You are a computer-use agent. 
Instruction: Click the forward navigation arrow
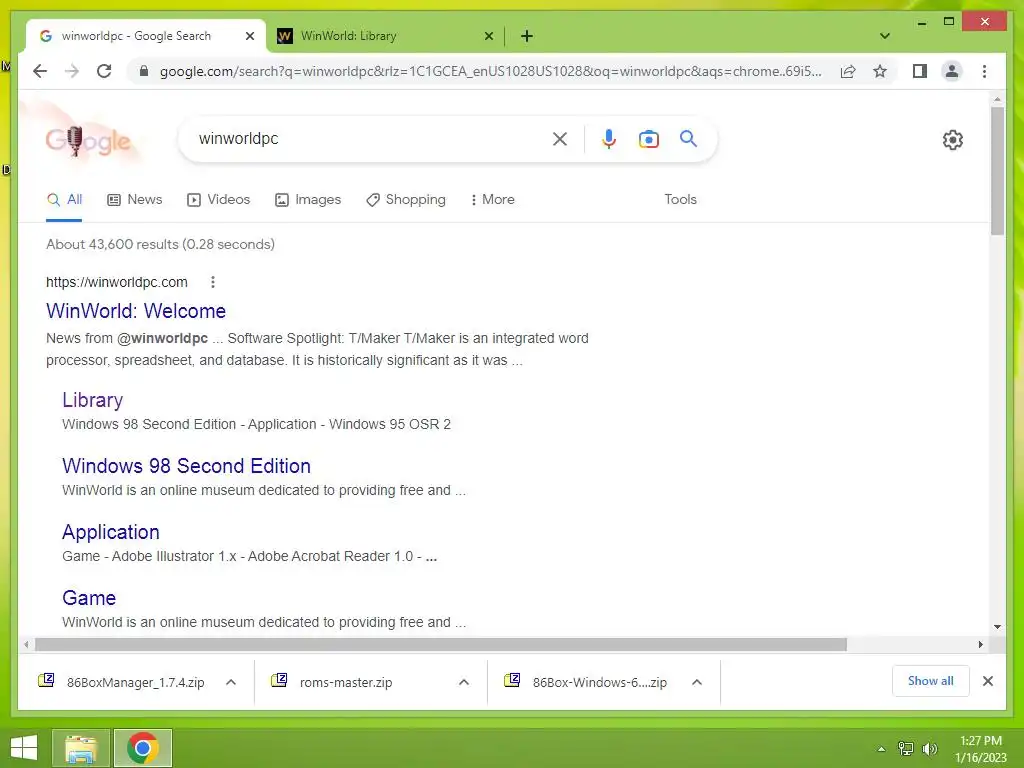[72, 71]
